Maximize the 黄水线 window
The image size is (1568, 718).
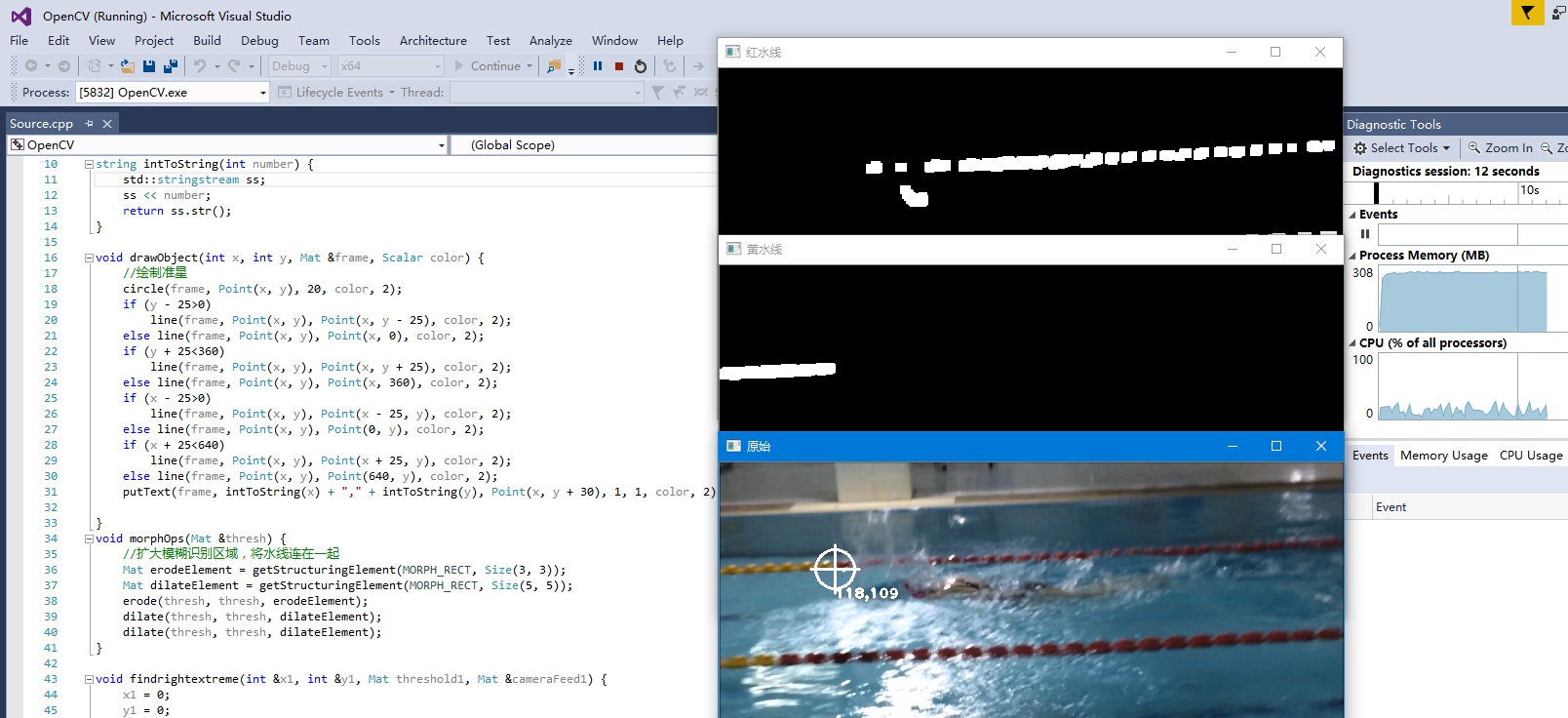tap(1275, 249)
